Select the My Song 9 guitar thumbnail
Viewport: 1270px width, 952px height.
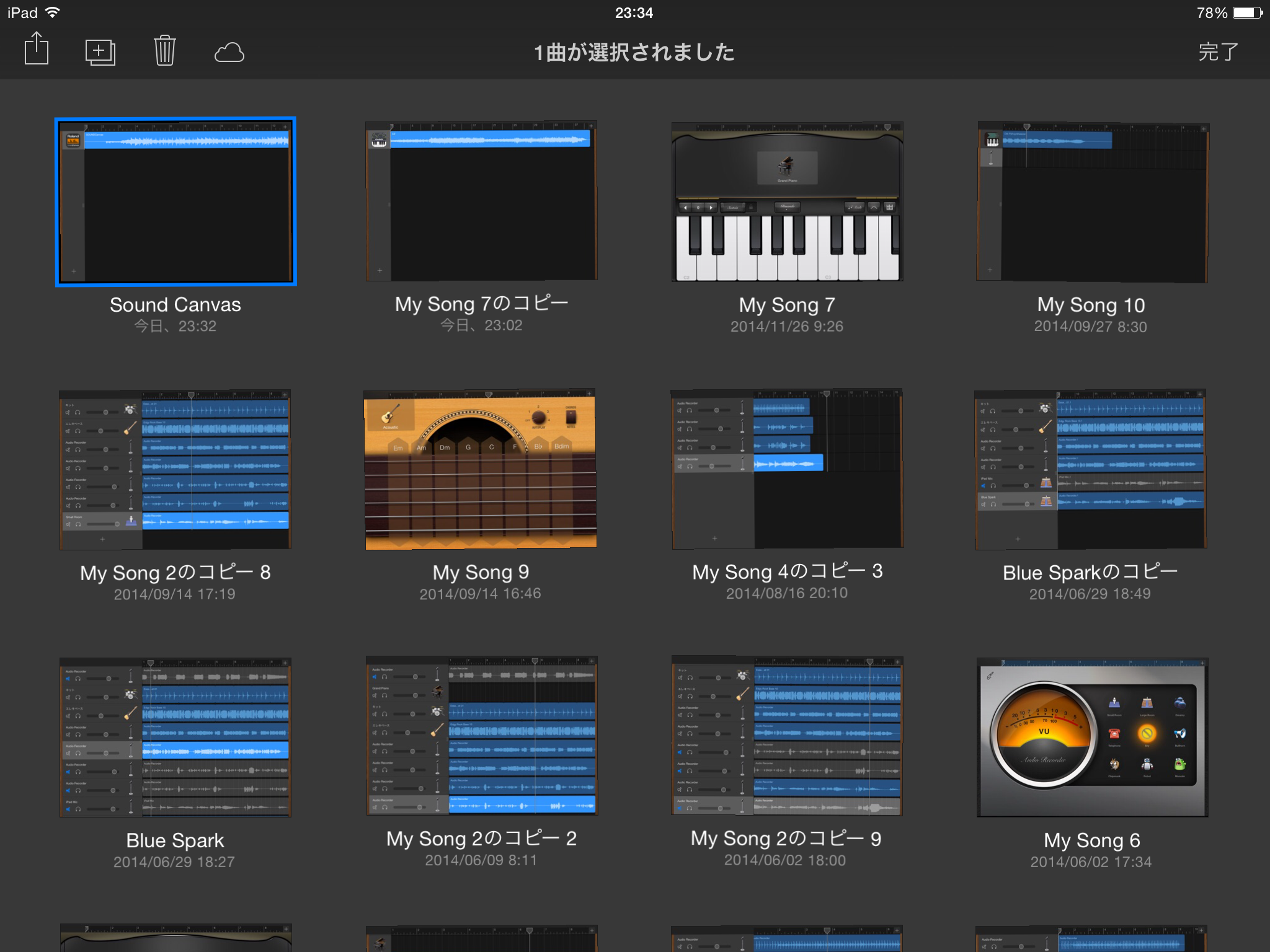tap(481, 469)
